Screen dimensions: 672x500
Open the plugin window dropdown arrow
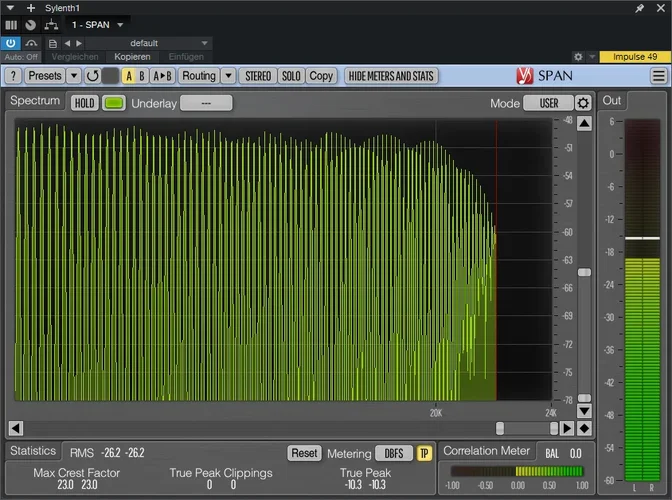(x=10, y=8)
